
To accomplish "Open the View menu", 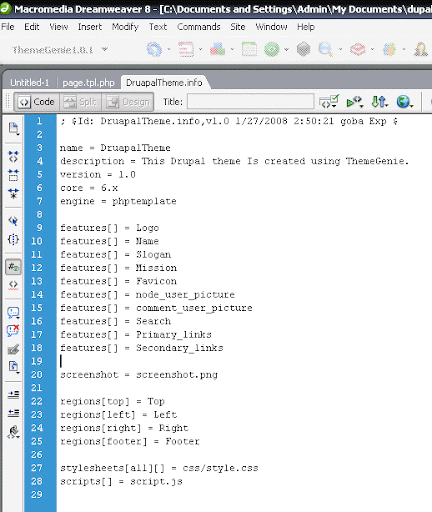I will [59, 27].
